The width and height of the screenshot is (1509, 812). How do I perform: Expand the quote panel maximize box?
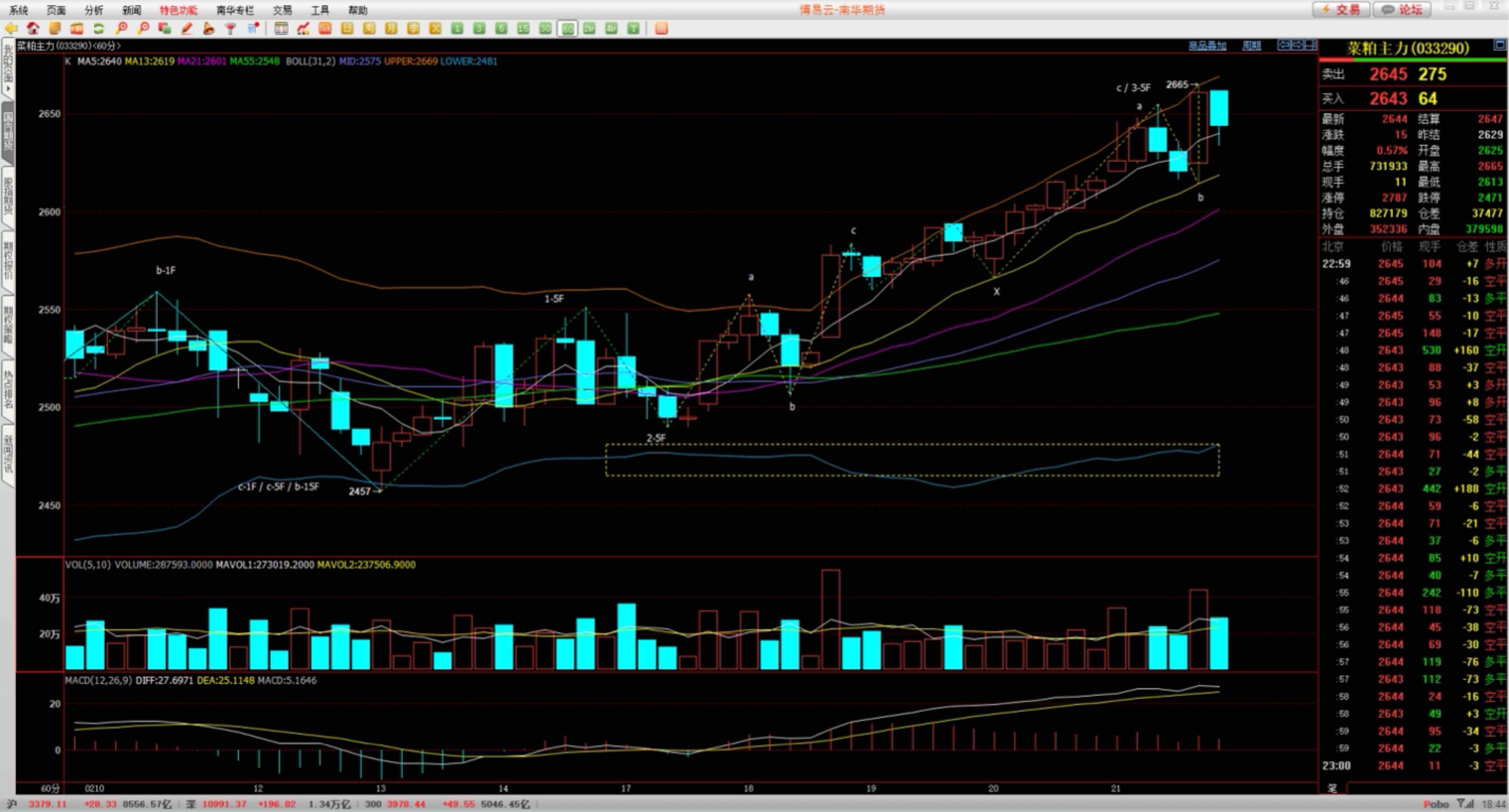[1499, 45]
